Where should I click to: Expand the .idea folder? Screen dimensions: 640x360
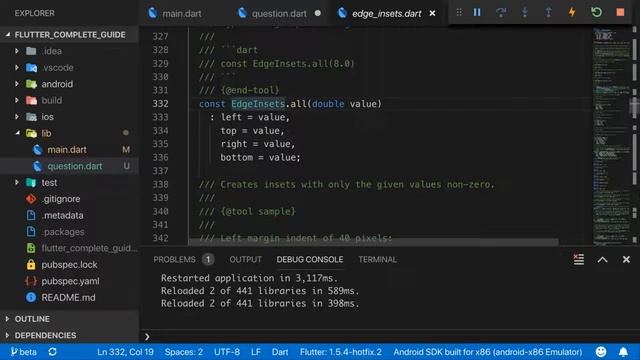[17, 51]
